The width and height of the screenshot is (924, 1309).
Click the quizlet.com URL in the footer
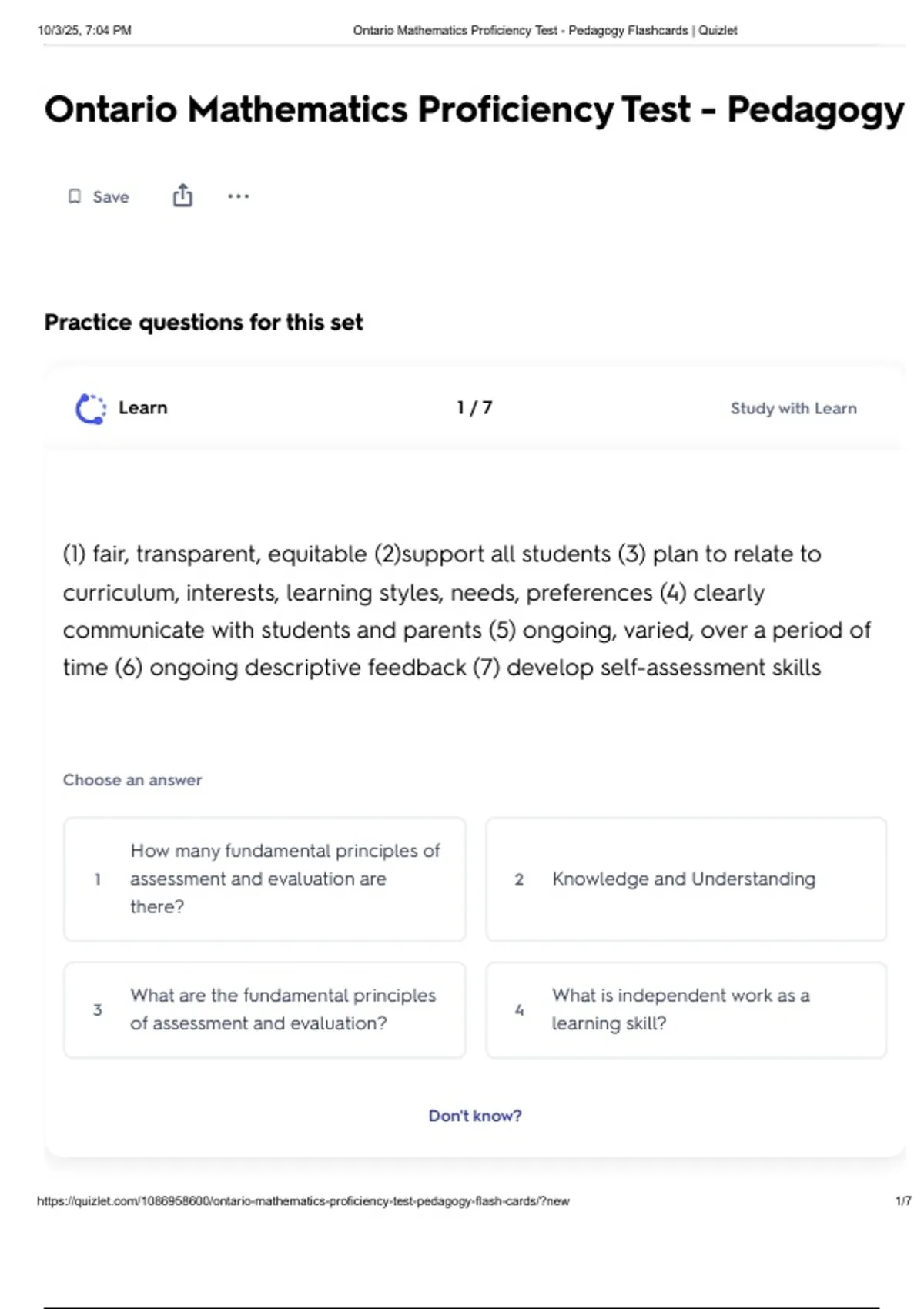[x=303, y=1201]
